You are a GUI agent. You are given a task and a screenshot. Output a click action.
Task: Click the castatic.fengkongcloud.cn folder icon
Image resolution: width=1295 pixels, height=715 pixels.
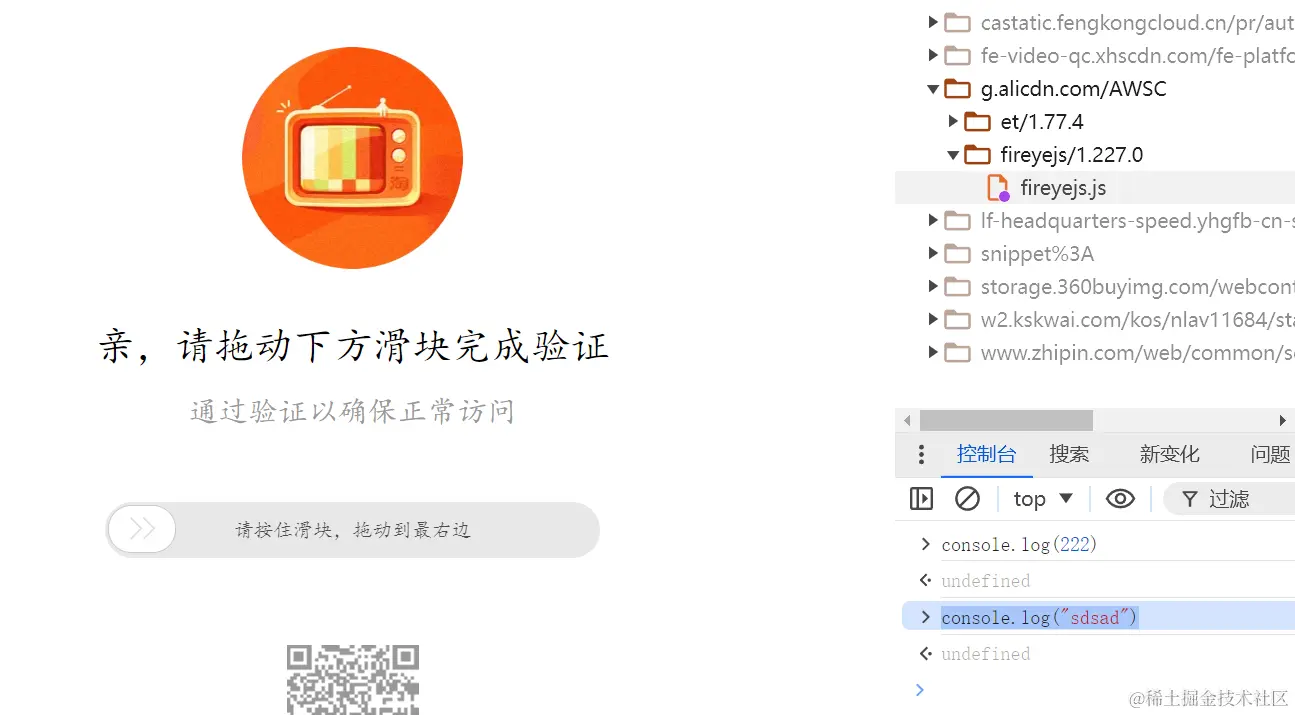pos(958,22)
